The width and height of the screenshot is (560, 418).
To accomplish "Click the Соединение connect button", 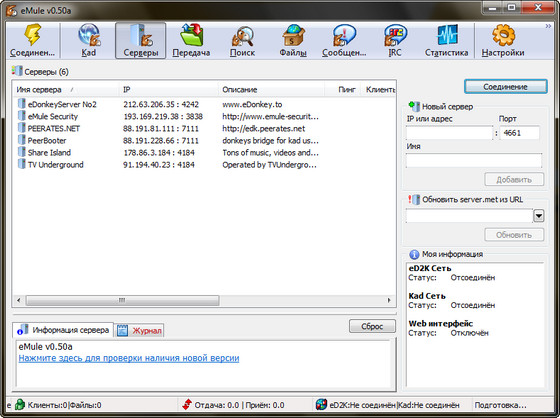I will pyautogui.click(x=505, y=87).
